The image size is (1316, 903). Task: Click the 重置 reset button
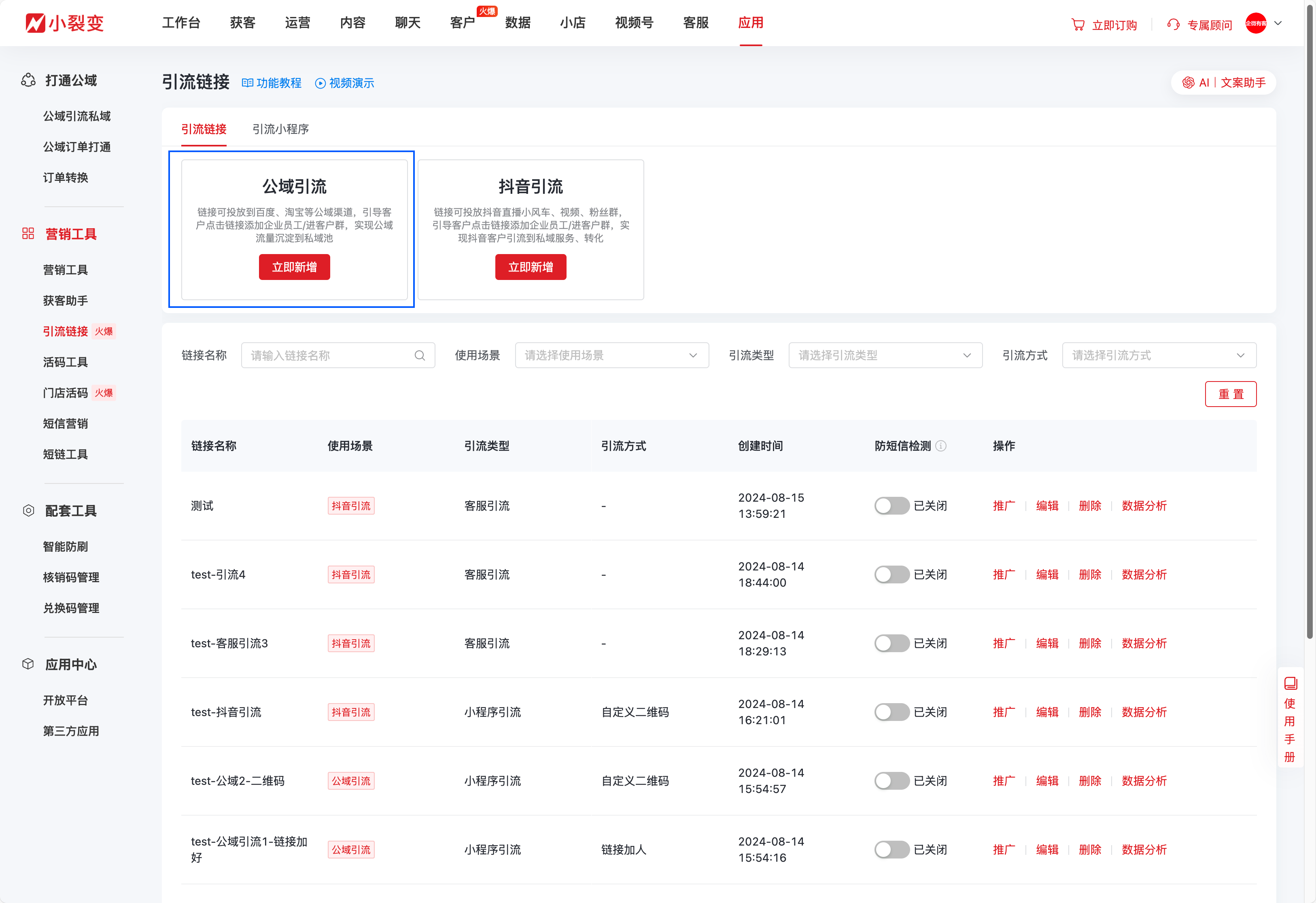[x=1231, y=394]
